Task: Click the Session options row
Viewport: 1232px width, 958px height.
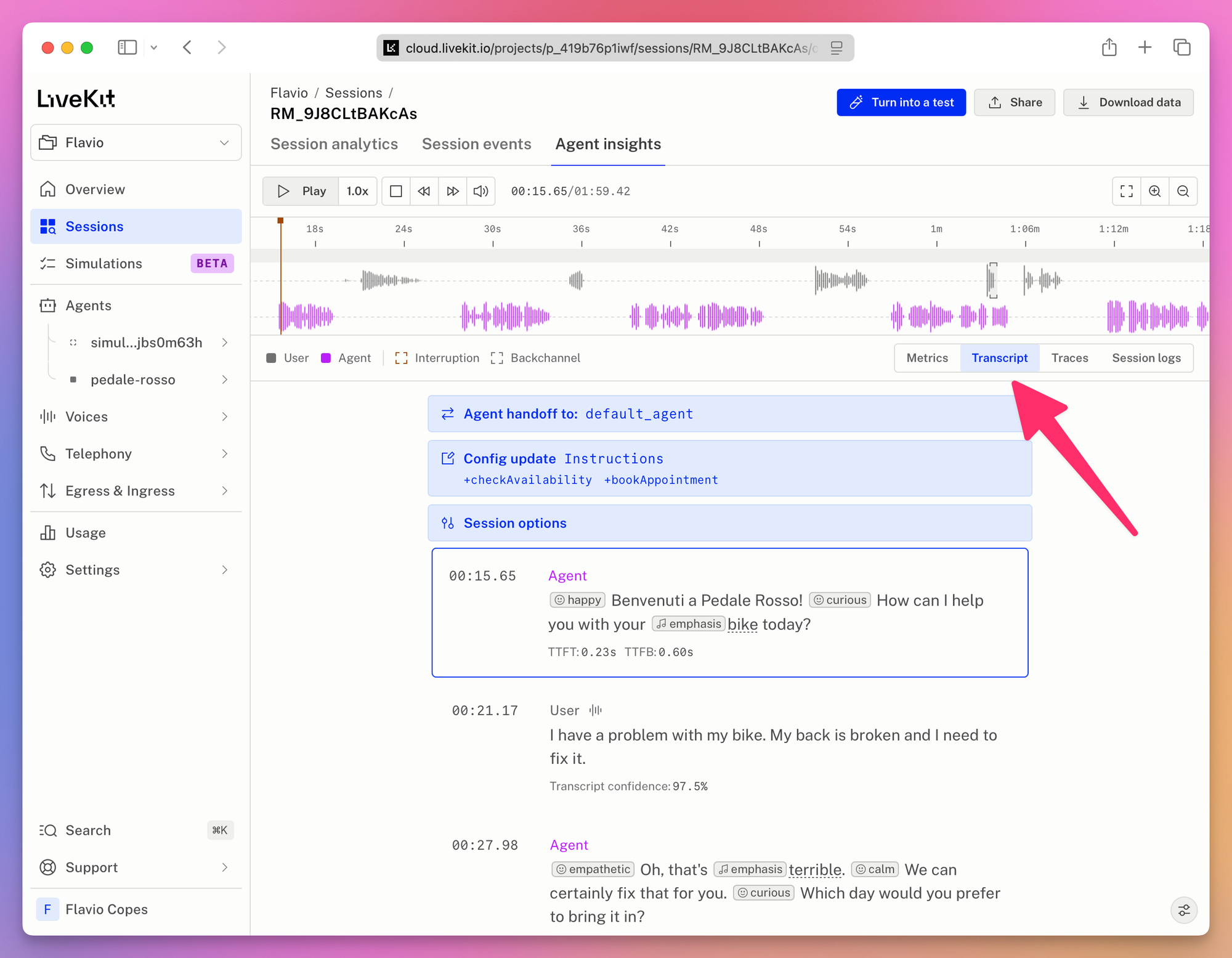Action: tap(730, 523)
